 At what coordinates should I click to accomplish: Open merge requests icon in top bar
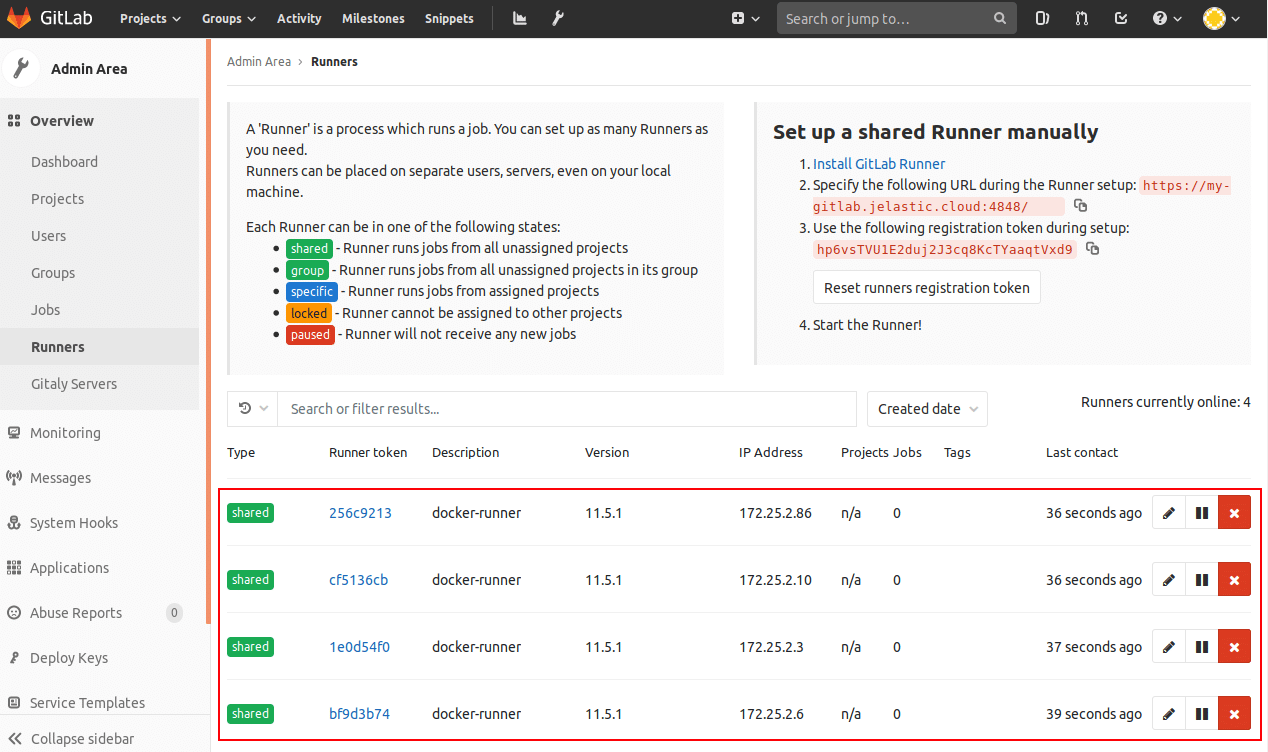tap(1081, 18)
